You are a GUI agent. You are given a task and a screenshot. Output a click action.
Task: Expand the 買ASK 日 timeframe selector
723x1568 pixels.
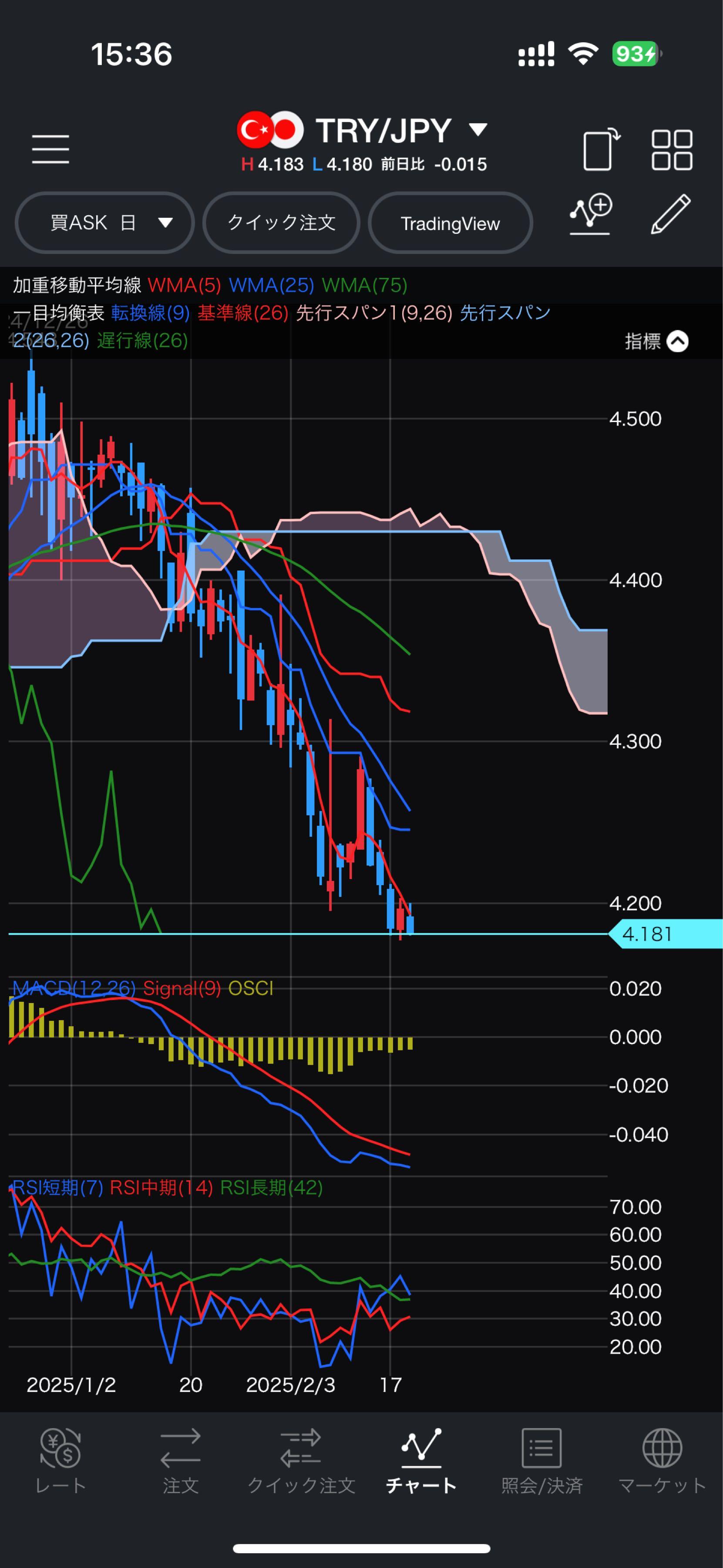(x=104, y=223)
